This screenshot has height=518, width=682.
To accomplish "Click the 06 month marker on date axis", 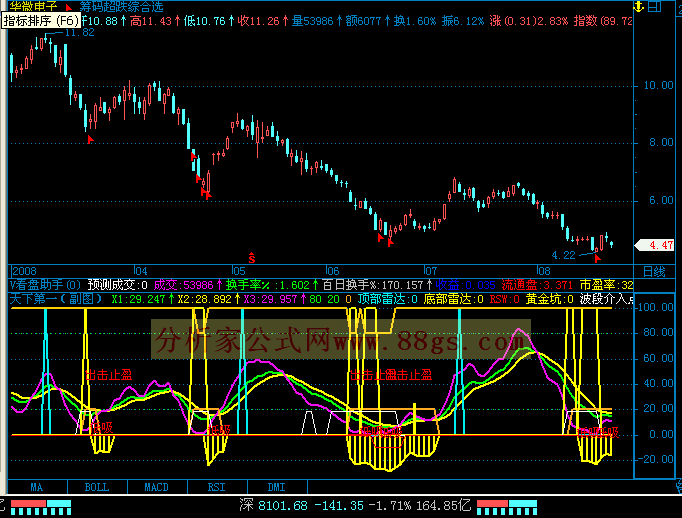I will coord(333,271).
